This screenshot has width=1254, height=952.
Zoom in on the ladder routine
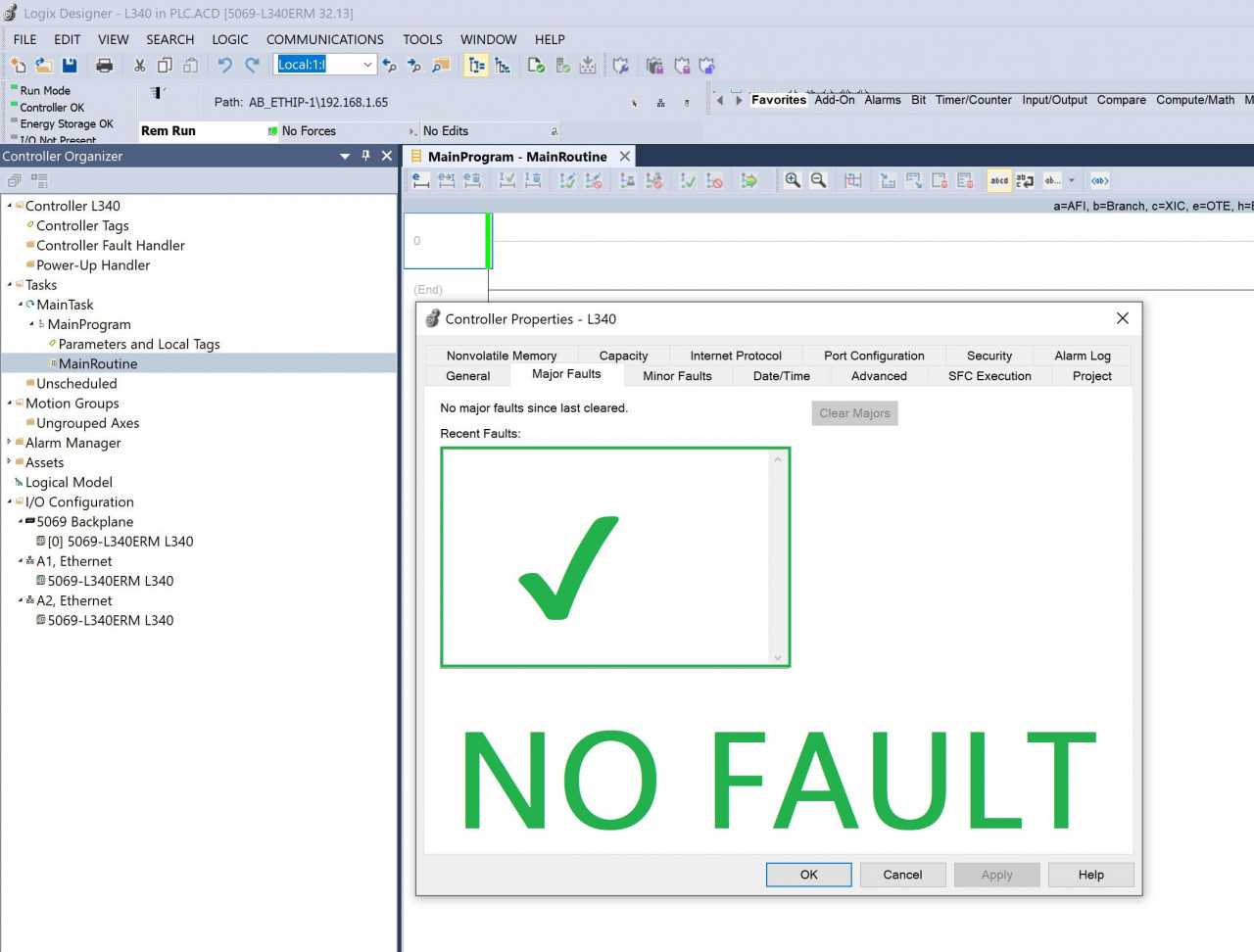tap(793, 180)
